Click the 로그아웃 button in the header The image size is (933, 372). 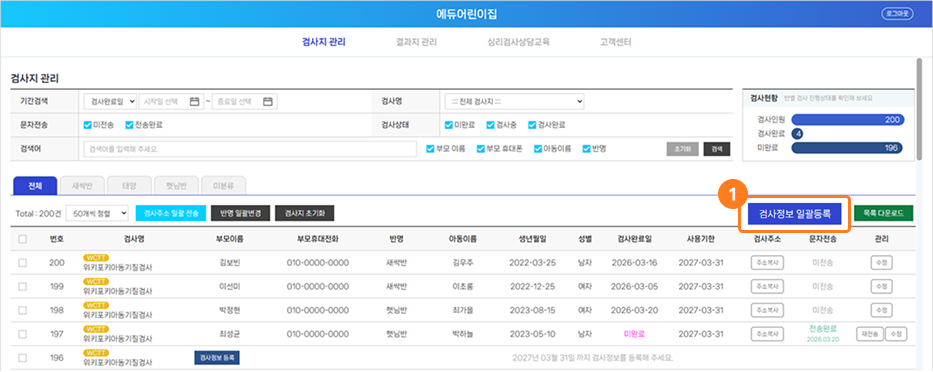pyautogui.click(x=897, y=13)
